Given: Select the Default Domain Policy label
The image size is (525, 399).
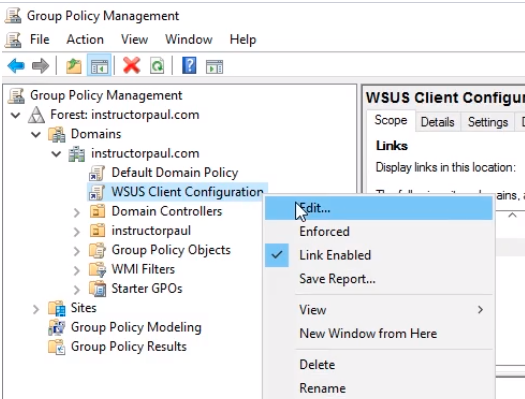Looking at the screenshot, I should click(x=175, y=173).
